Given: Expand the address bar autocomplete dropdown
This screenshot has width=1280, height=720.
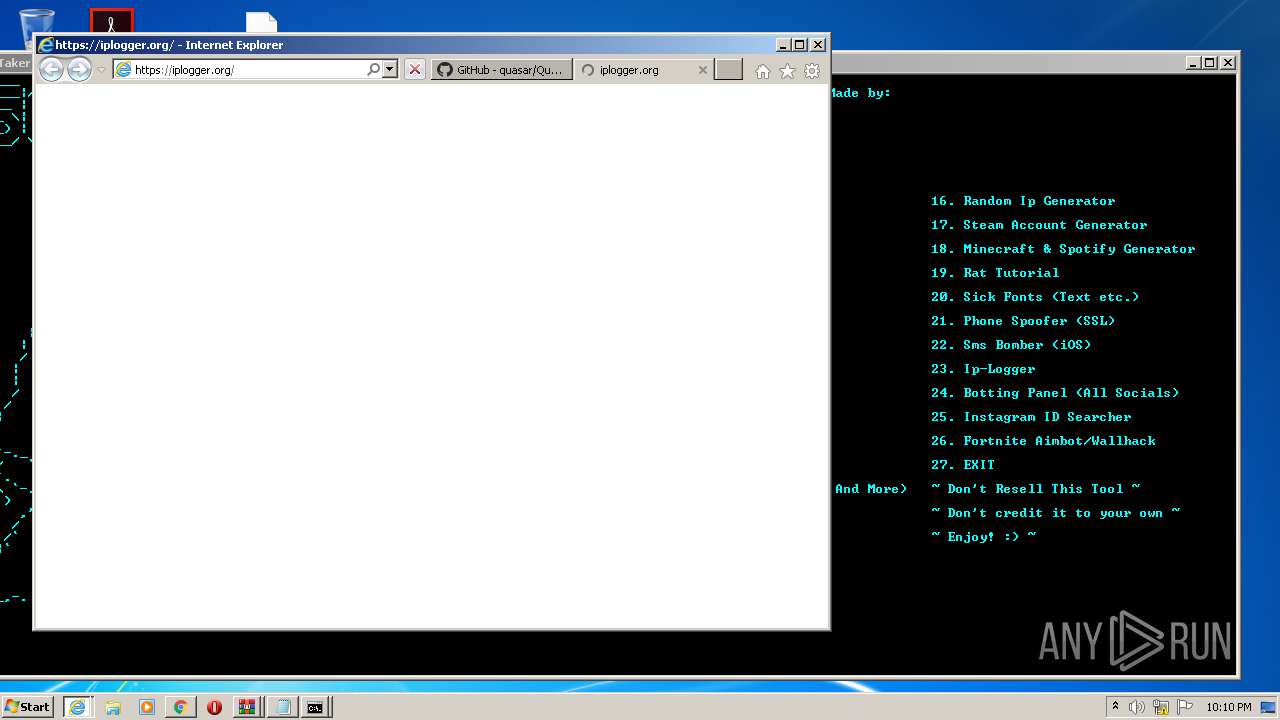Looking at the screenshot, I should tap(390, 70).
